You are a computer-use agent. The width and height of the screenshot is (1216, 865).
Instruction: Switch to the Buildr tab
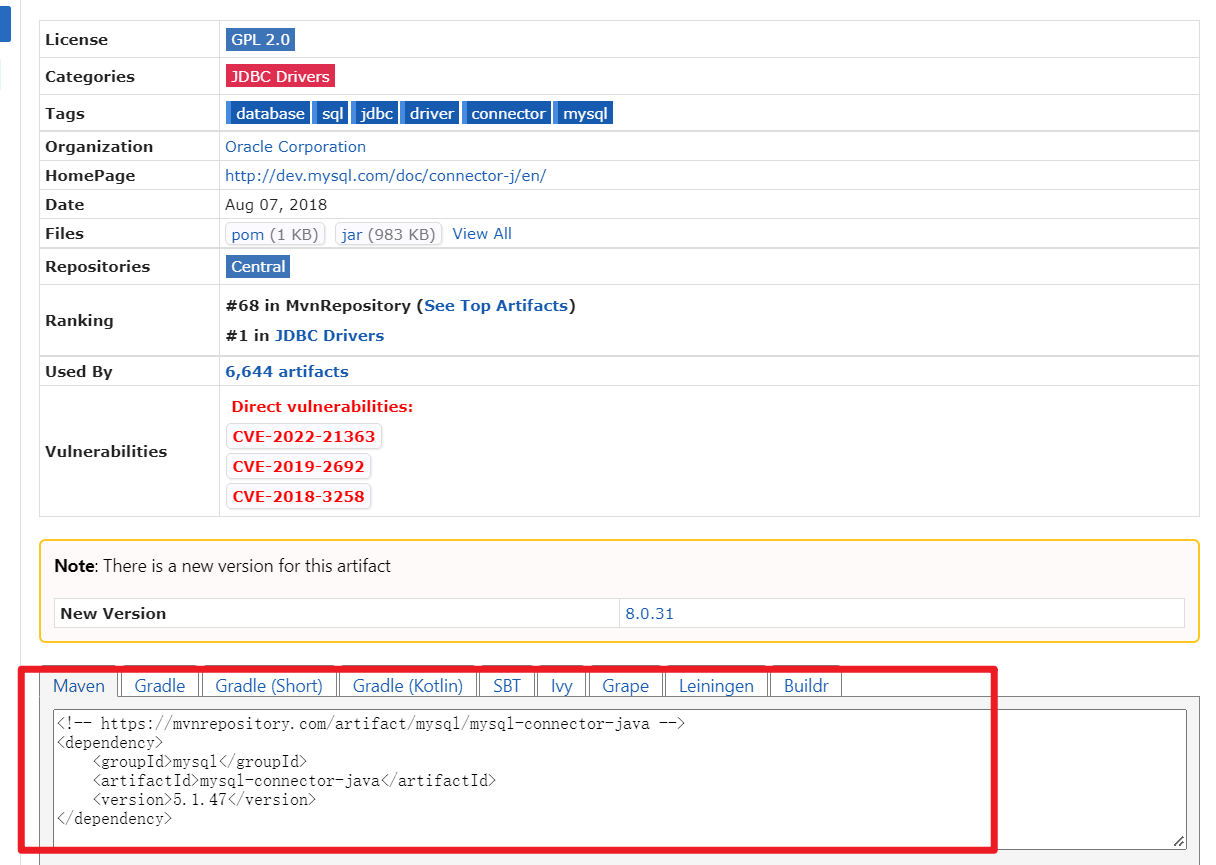[806, 685]
